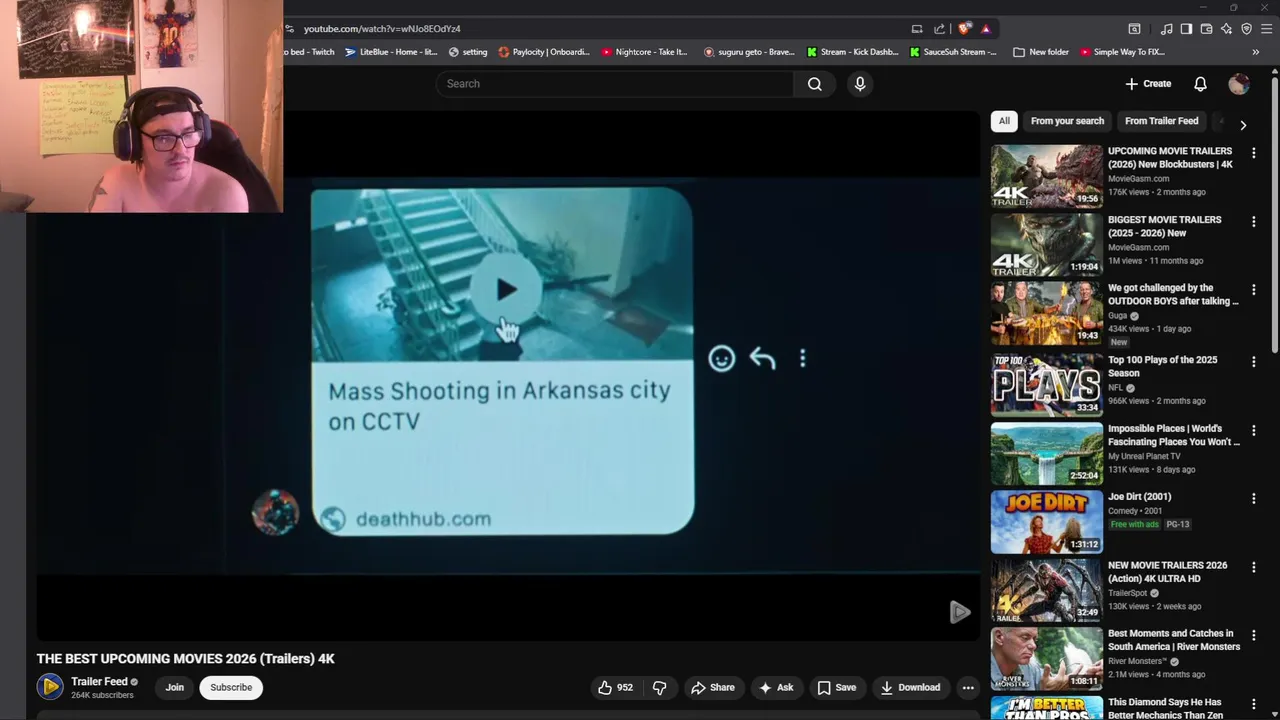
Task: Show more filter chips with the right chevron
Action: 1243,125
